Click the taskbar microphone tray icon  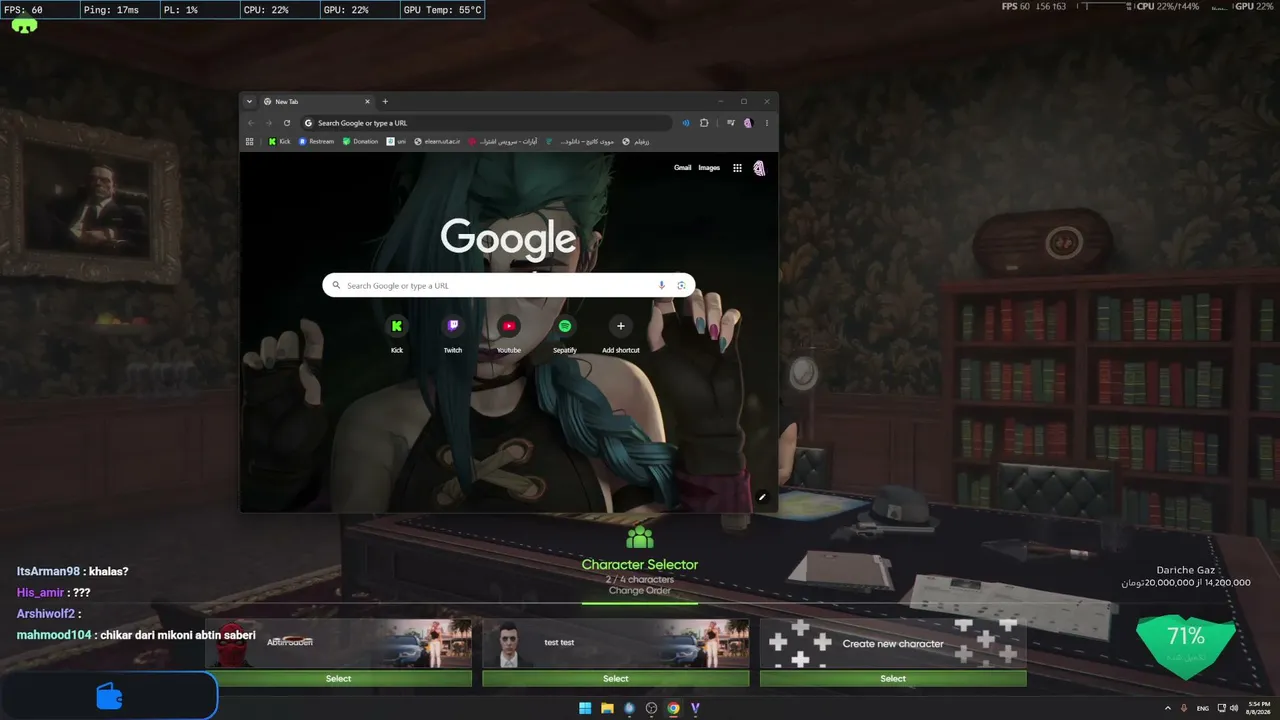coord(1184,708)
